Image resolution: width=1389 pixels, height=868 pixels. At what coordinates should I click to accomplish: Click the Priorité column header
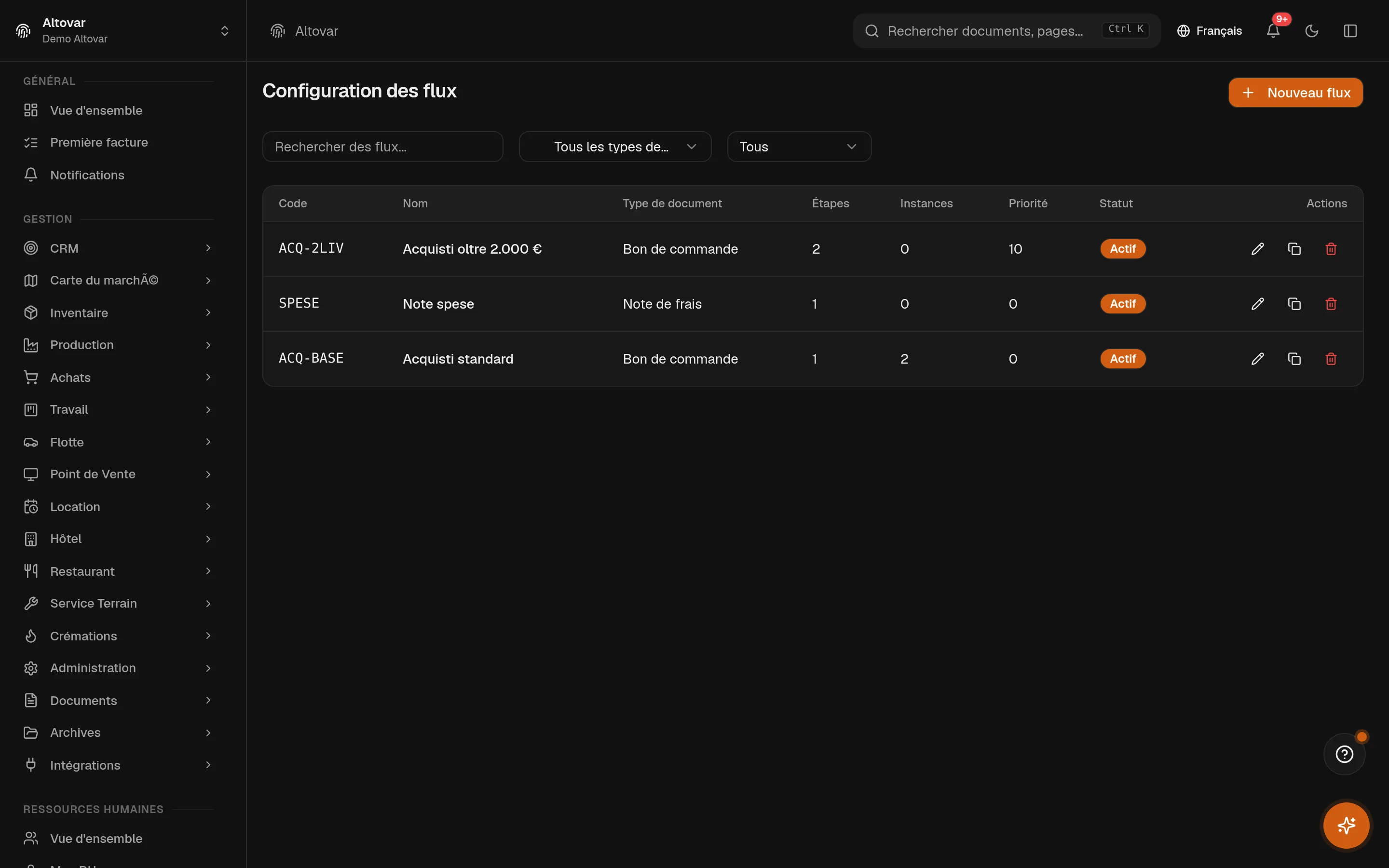pos(1027,203)
